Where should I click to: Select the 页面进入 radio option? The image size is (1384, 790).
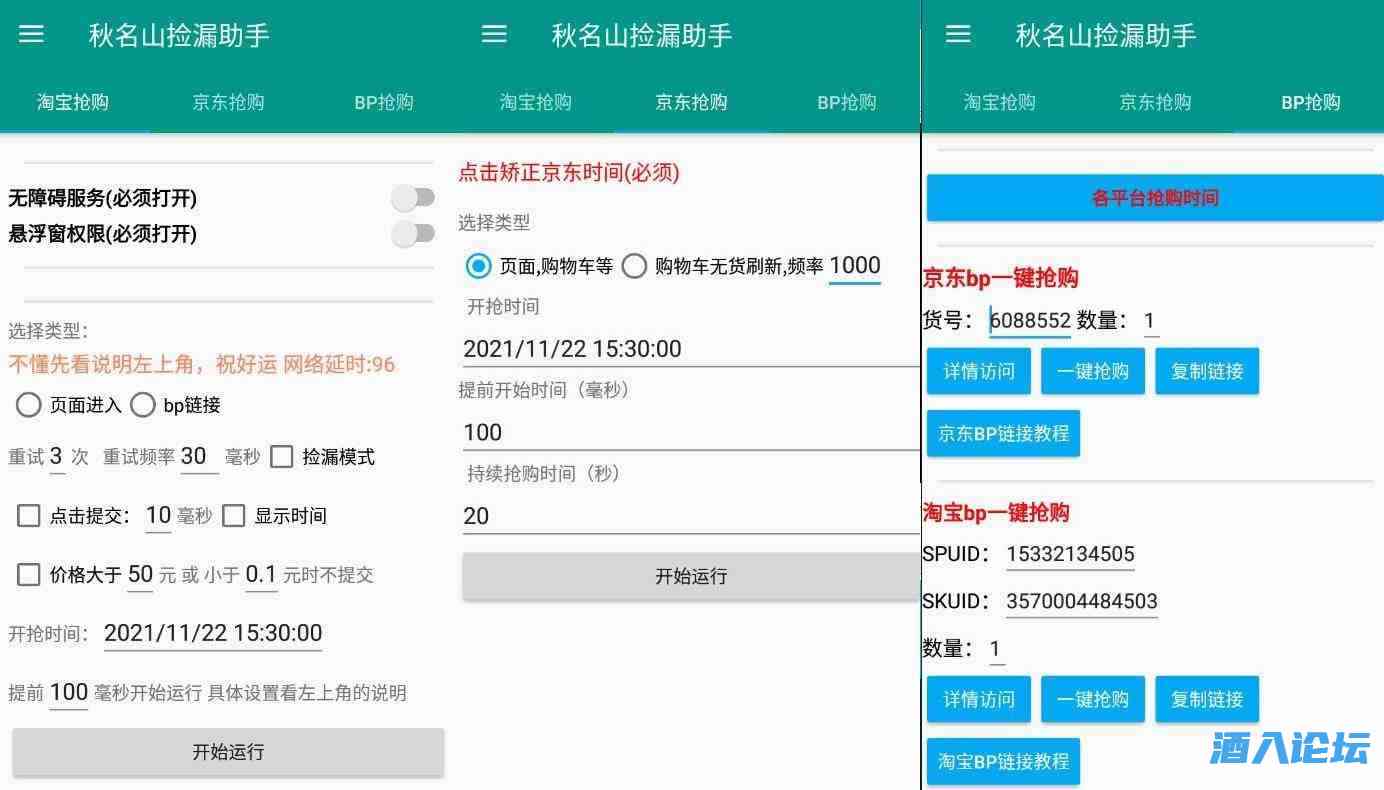tap(29, 405)
